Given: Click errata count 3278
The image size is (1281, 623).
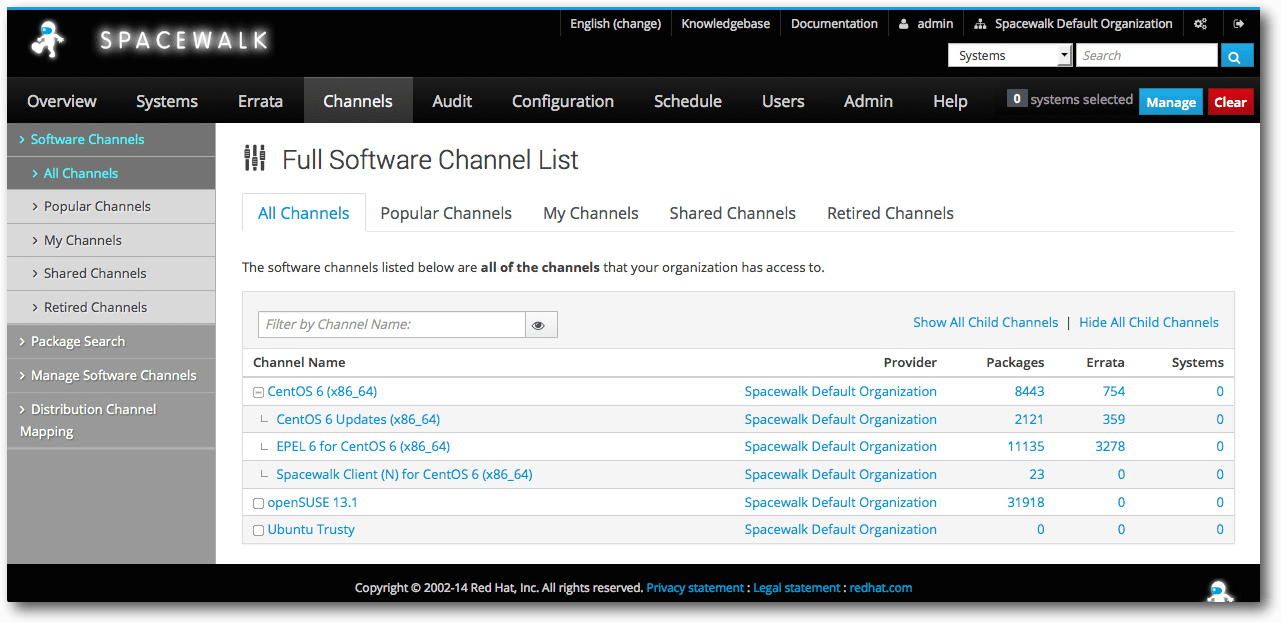Looking at the screenshot, I should (1110, 446).
